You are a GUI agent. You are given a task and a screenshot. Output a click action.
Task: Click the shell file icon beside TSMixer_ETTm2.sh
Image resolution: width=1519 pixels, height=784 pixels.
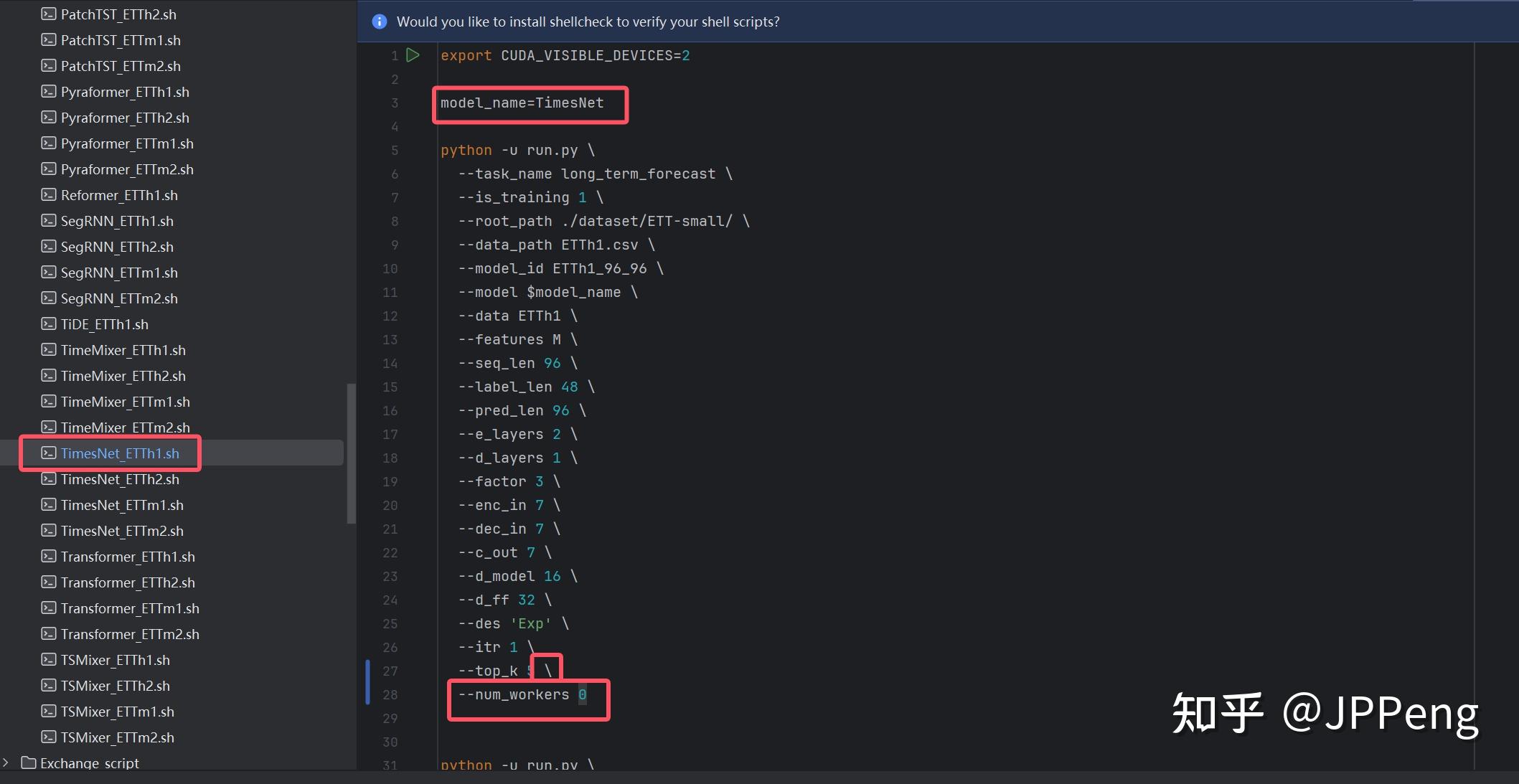click(49, 737)
